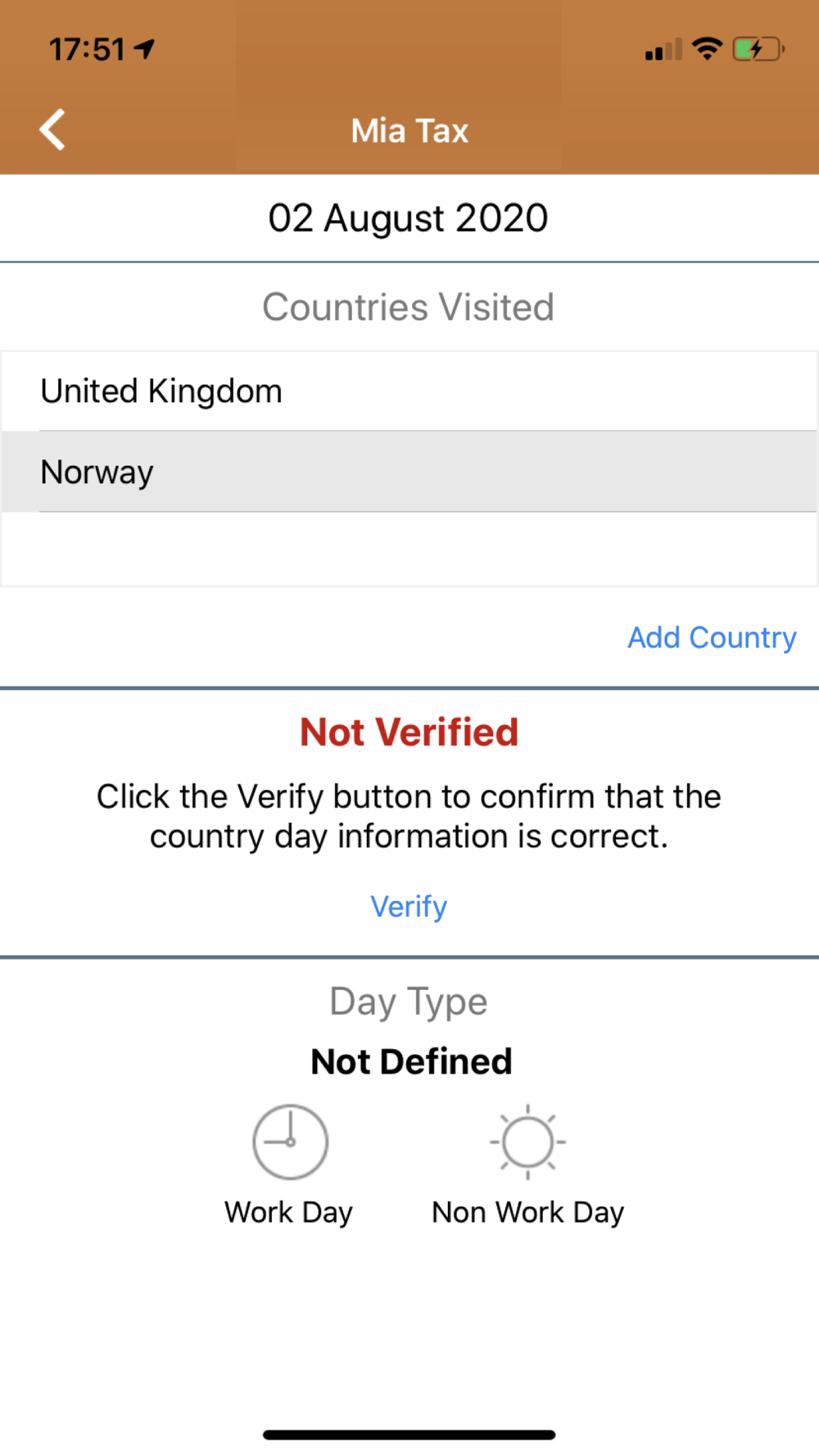Choose the Work Day label

tap(288, 1212)
